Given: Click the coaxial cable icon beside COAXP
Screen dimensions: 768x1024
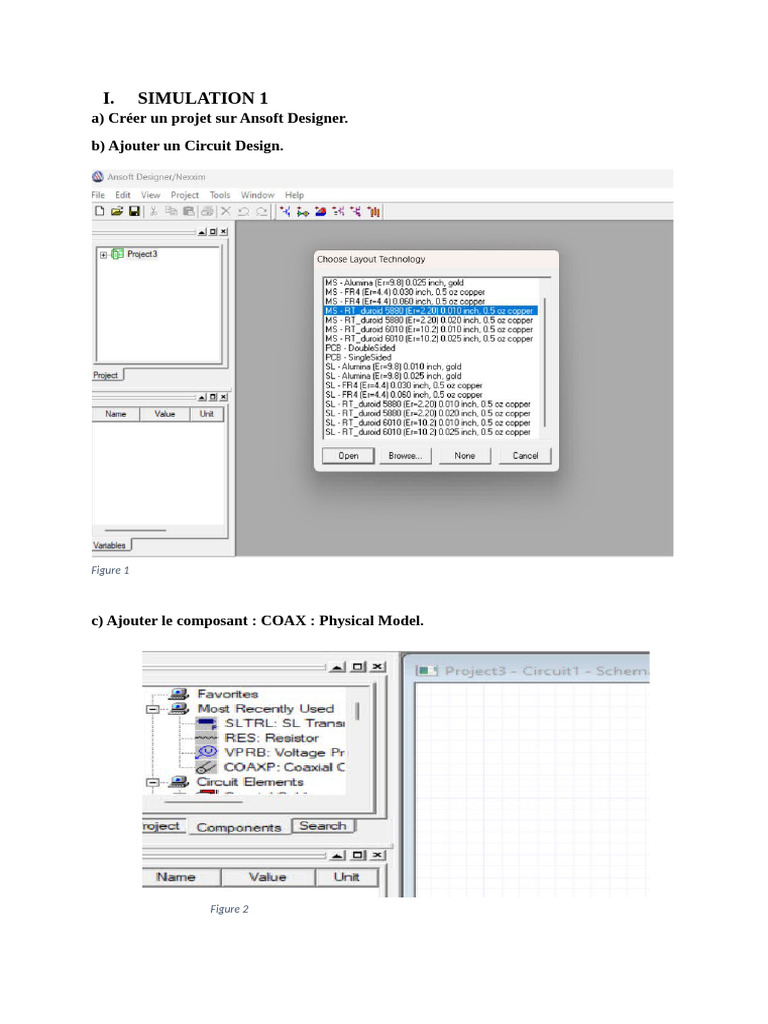Looking at the screenshot, I should (206, 767).
